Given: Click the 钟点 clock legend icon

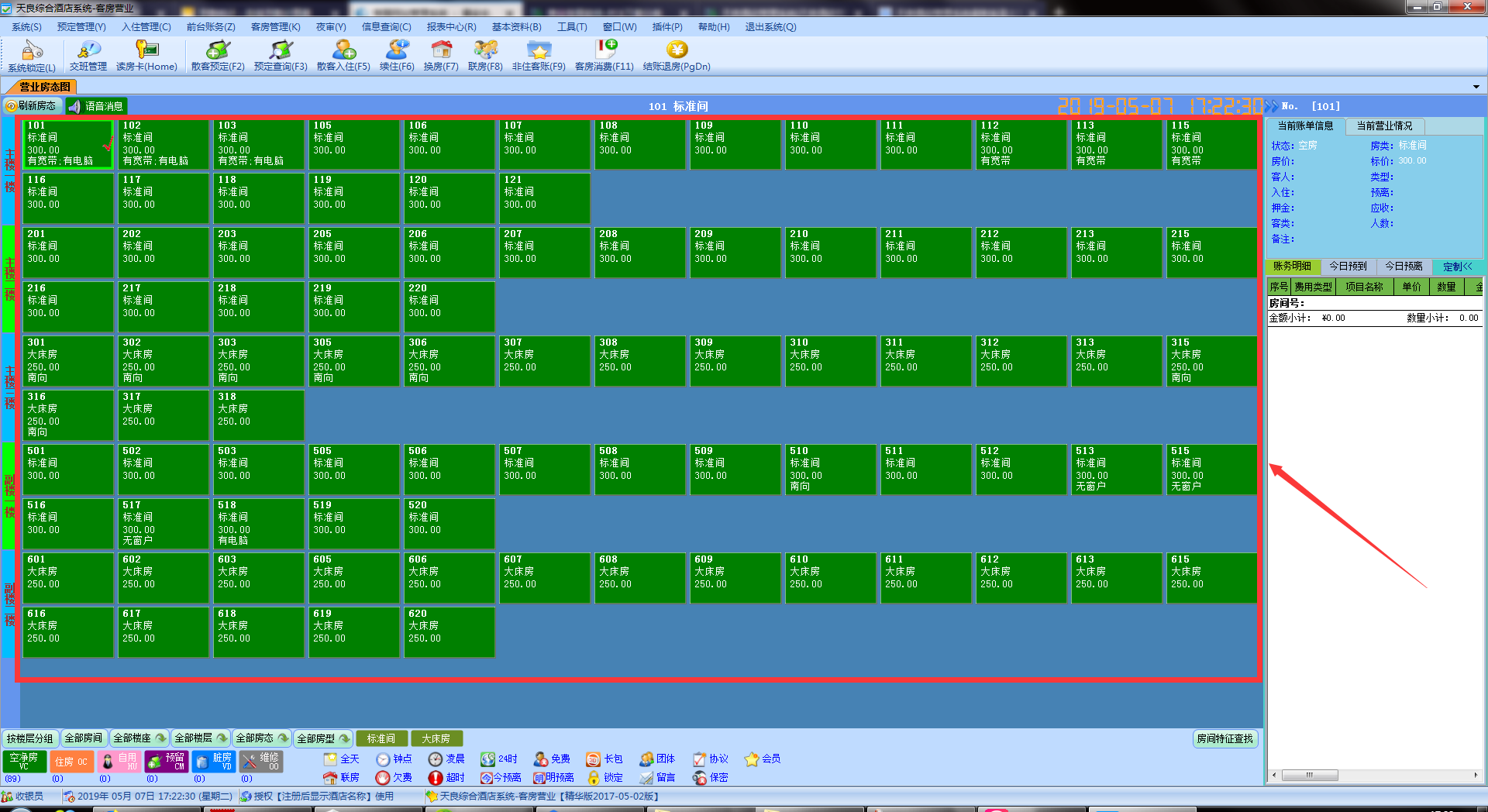Looking at the screenshot, I should (x=383, y=759).
